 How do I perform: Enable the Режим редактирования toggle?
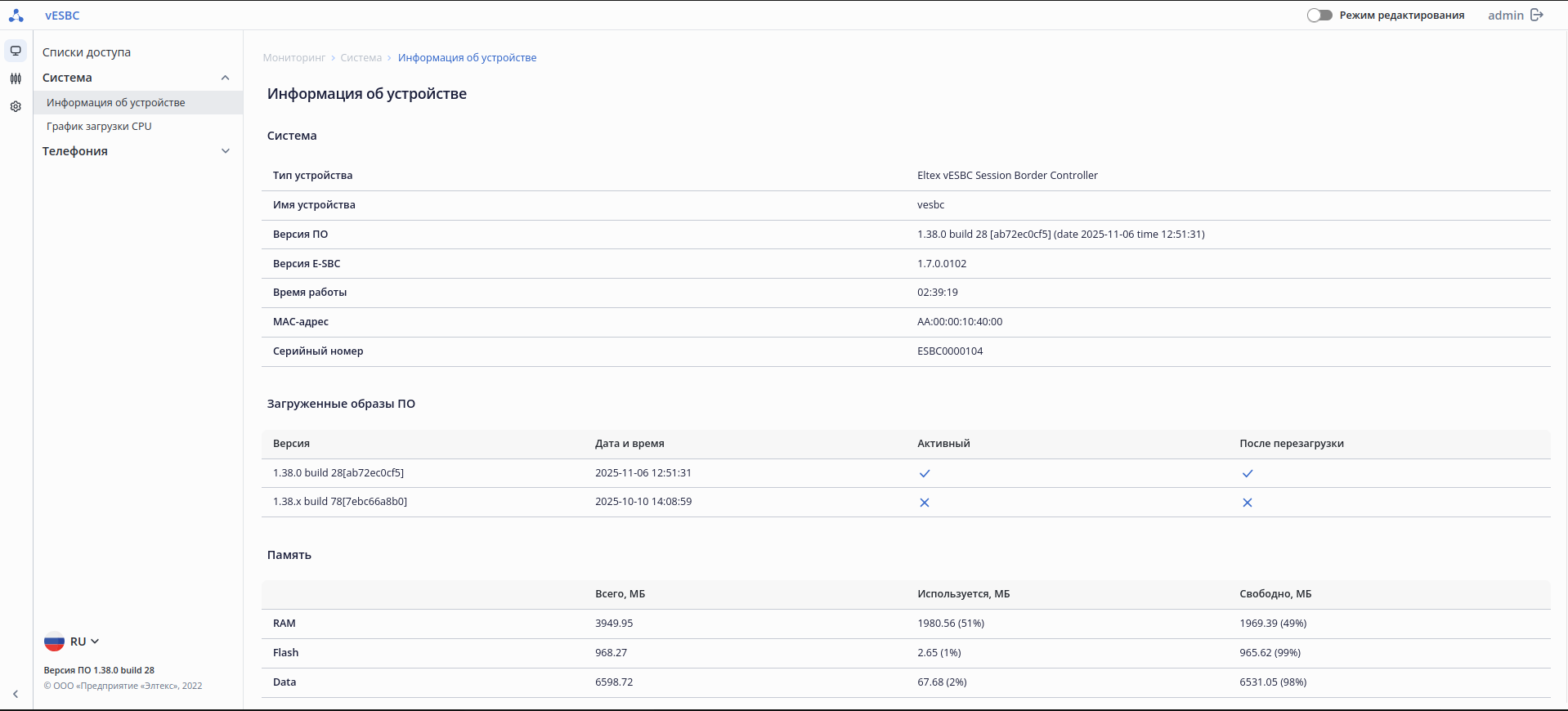tap(1319, 16)
